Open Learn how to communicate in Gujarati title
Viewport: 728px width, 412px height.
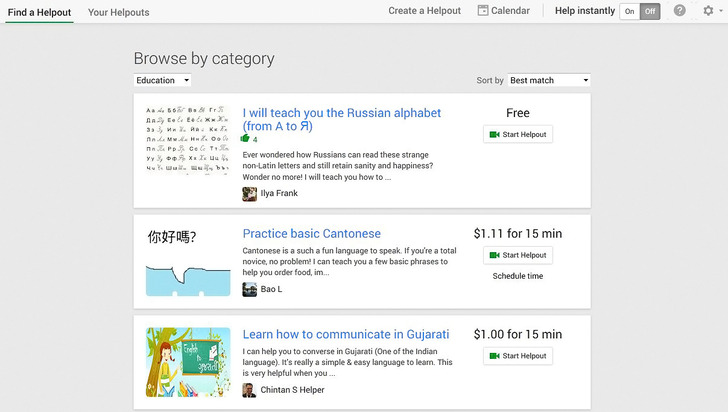[345, 334]
